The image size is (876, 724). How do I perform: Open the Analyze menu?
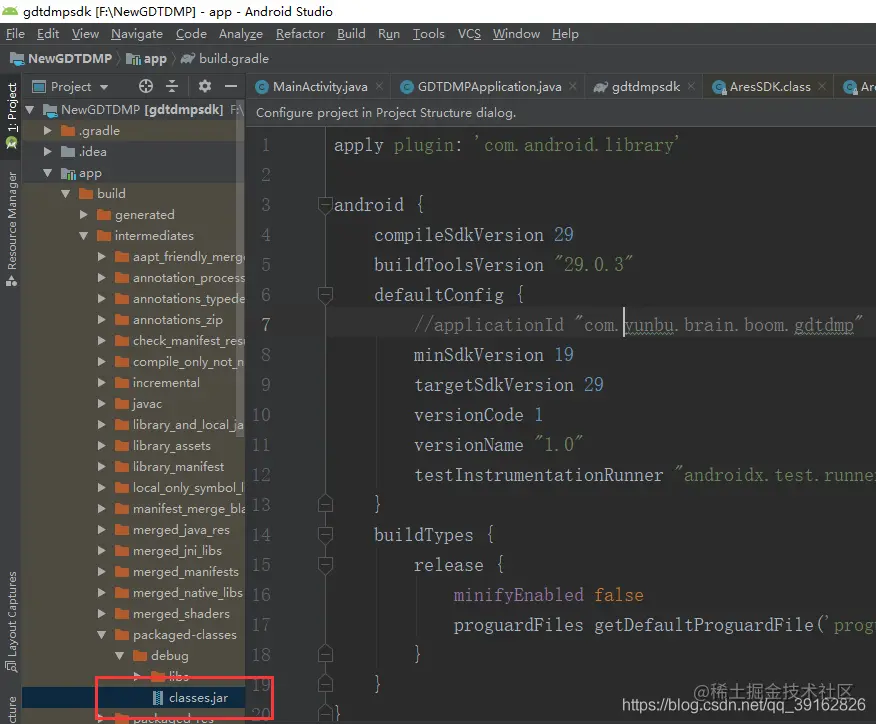tap(241, 34)
